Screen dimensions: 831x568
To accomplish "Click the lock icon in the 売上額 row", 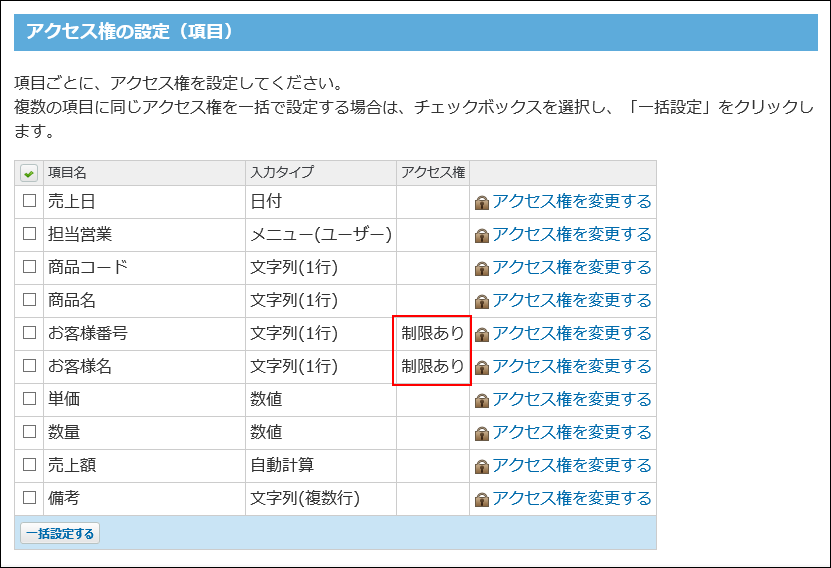I will 482,466.
